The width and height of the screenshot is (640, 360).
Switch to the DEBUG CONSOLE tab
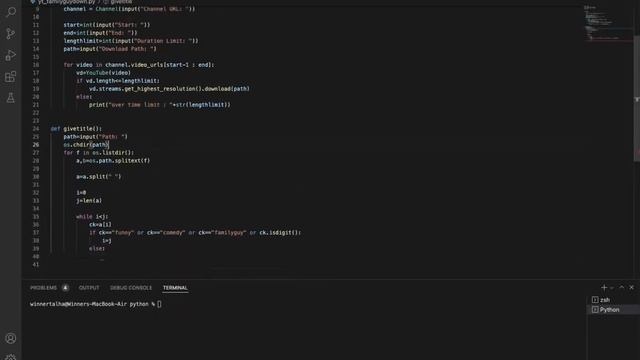pos(131,288)
